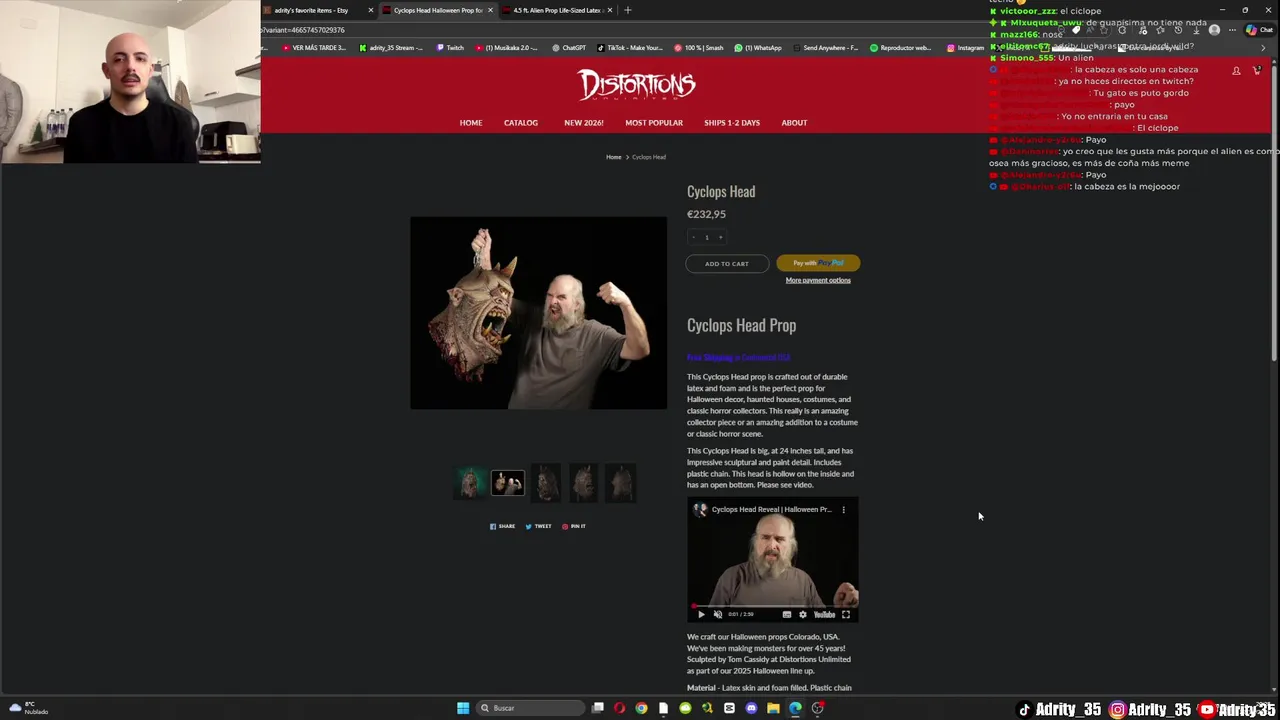Open the Send Anywhere bookmark
The width and height of the screenshot is (1280, 720).
point(825,48)
